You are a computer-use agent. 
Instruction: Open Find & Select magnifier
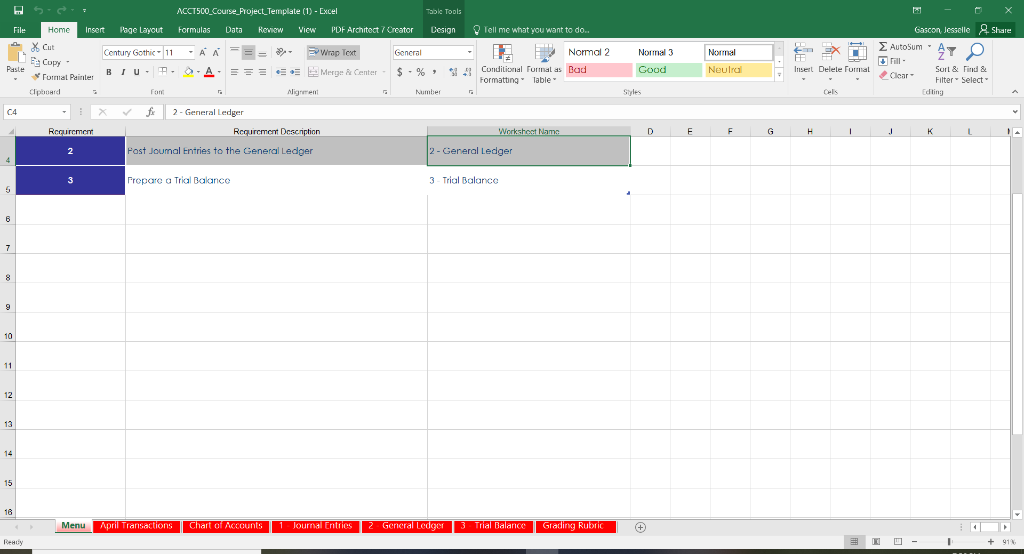tap(974, 63)
